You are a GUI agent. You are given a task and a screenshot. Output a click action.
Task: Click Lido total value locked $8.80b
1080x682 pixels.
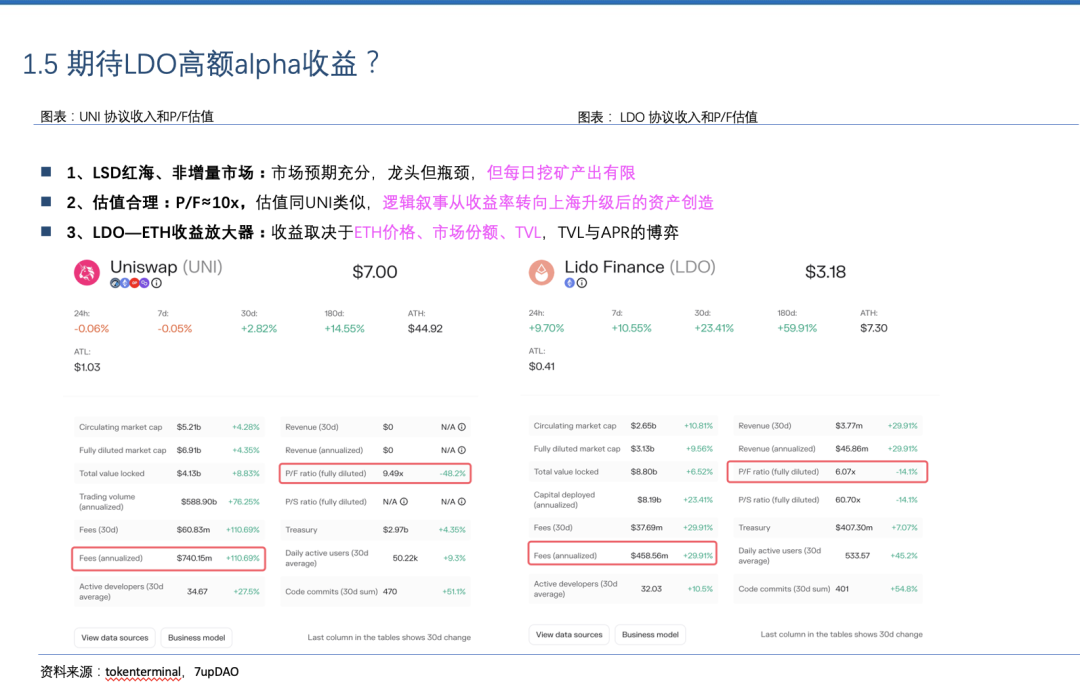coord(643,472)
